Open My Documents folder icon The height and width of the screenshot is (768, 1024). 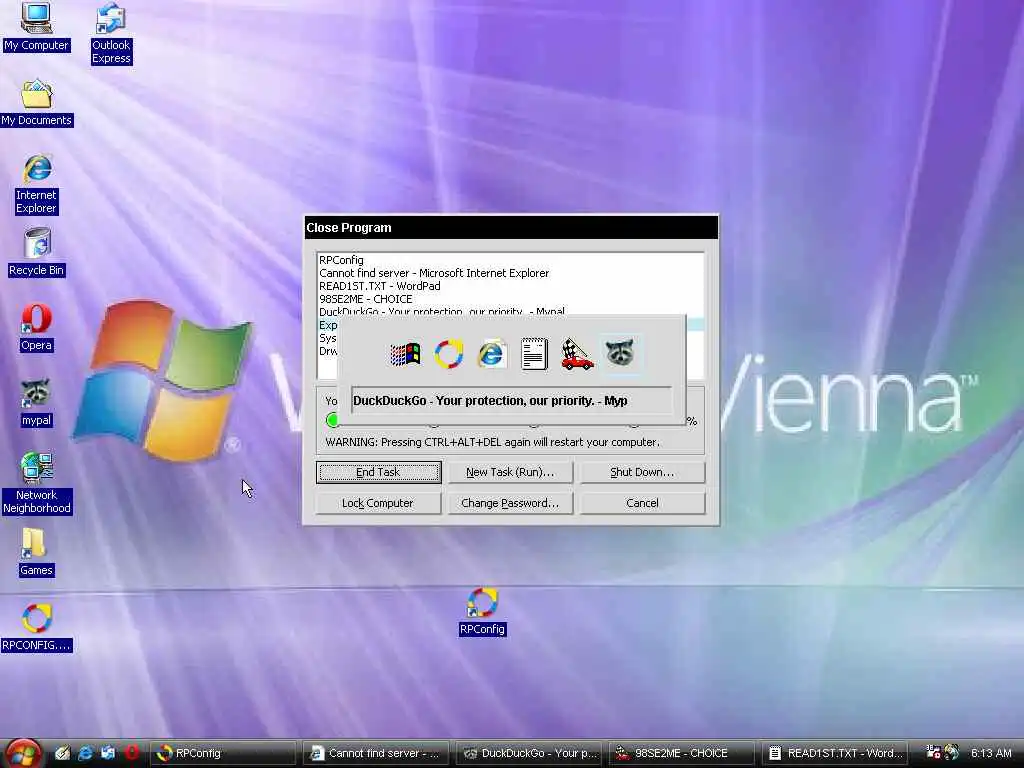[x=37, y=103]
